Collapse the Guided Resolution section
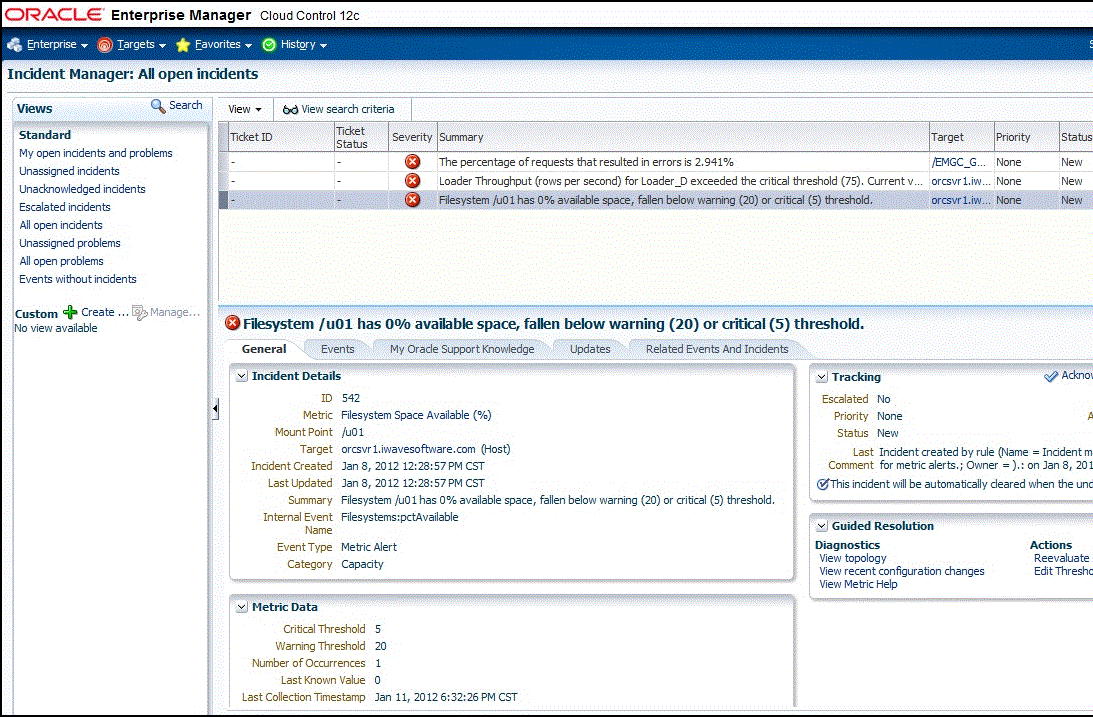The image size is (1093, 717). [822, 526]
